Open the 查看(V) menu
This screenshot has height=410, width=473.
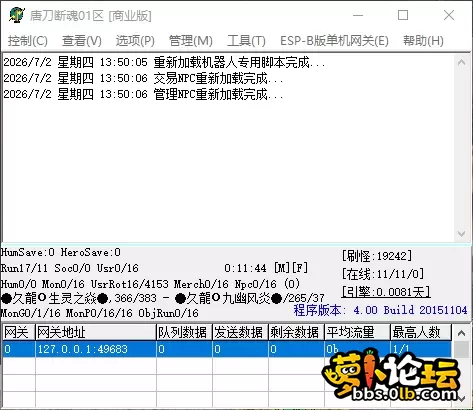pyautogui.click(x=82, y=41)
